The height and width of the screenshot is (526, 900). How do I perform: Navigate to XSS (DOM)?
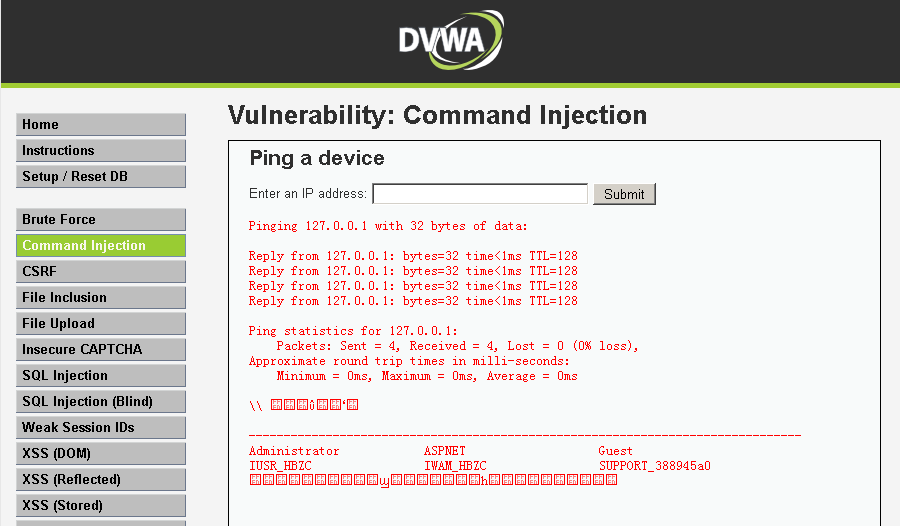[x=100, y=454]
